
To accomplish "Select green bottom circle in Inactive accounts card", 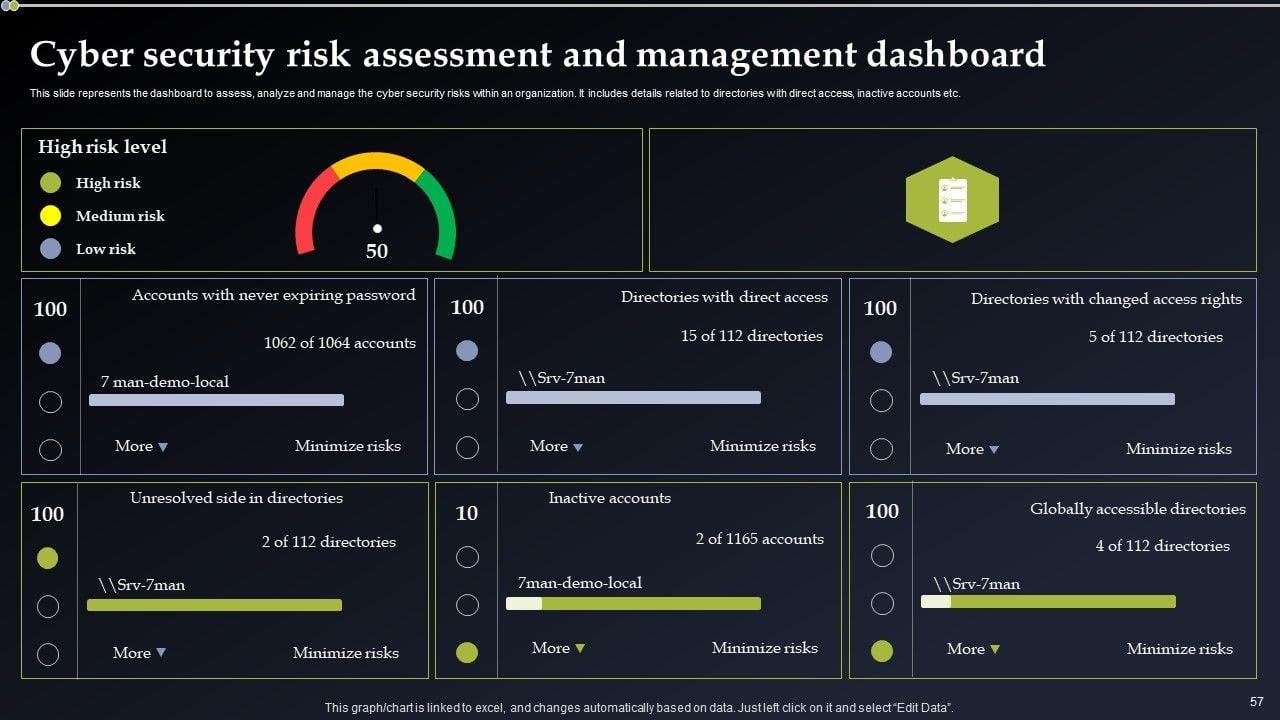I will coord(467,653).
